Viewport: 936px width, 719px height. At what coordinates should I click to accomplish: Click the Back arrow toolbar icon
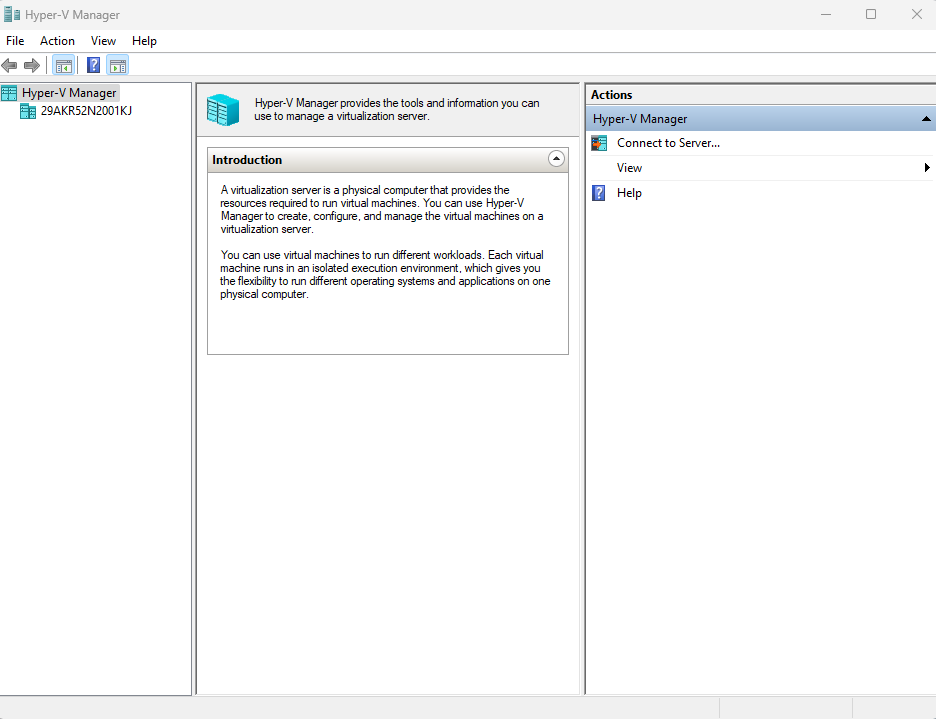(x=9, y=65)
